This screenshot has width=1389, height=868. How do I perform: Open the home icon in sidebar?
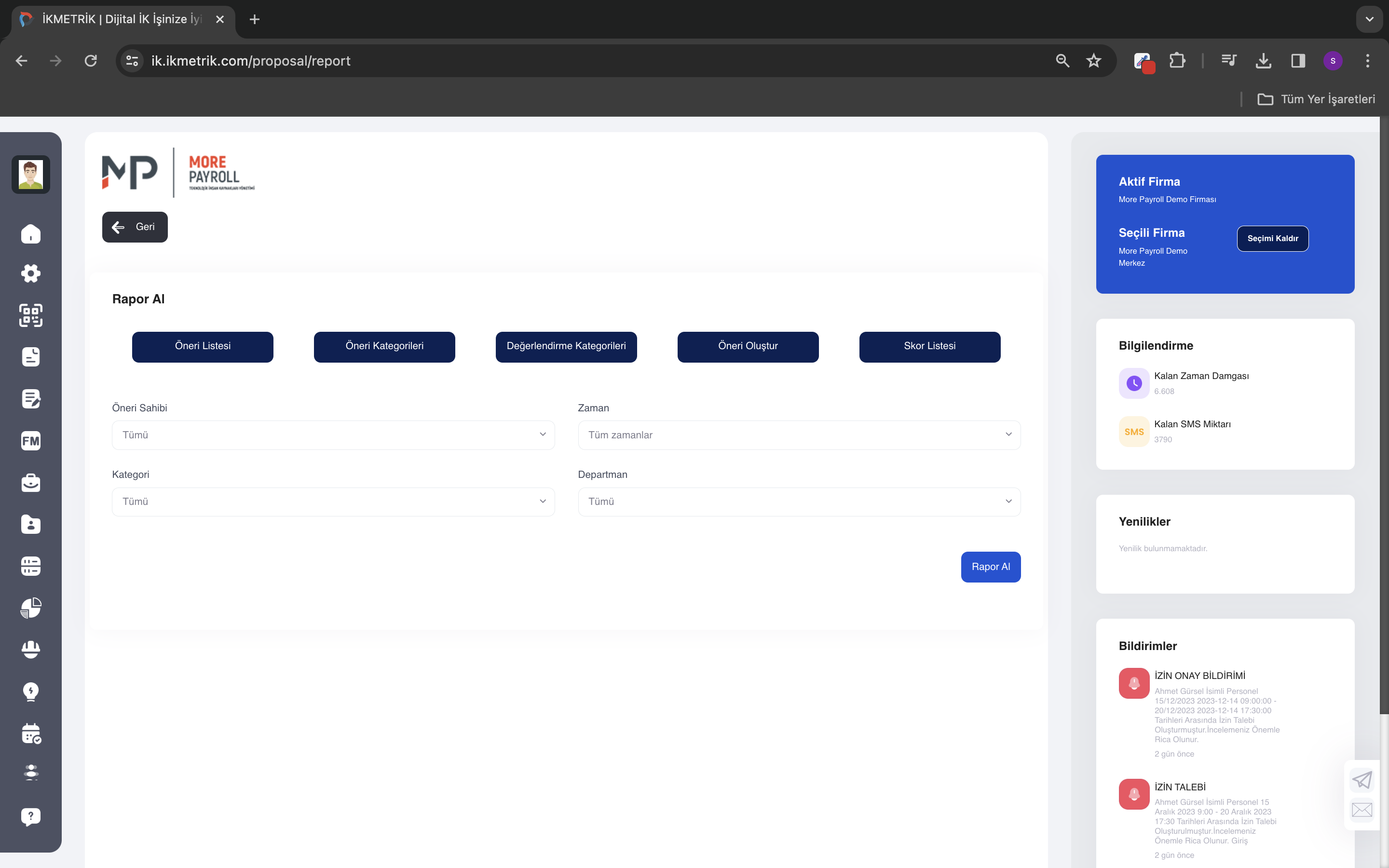[x=30, y=234]
